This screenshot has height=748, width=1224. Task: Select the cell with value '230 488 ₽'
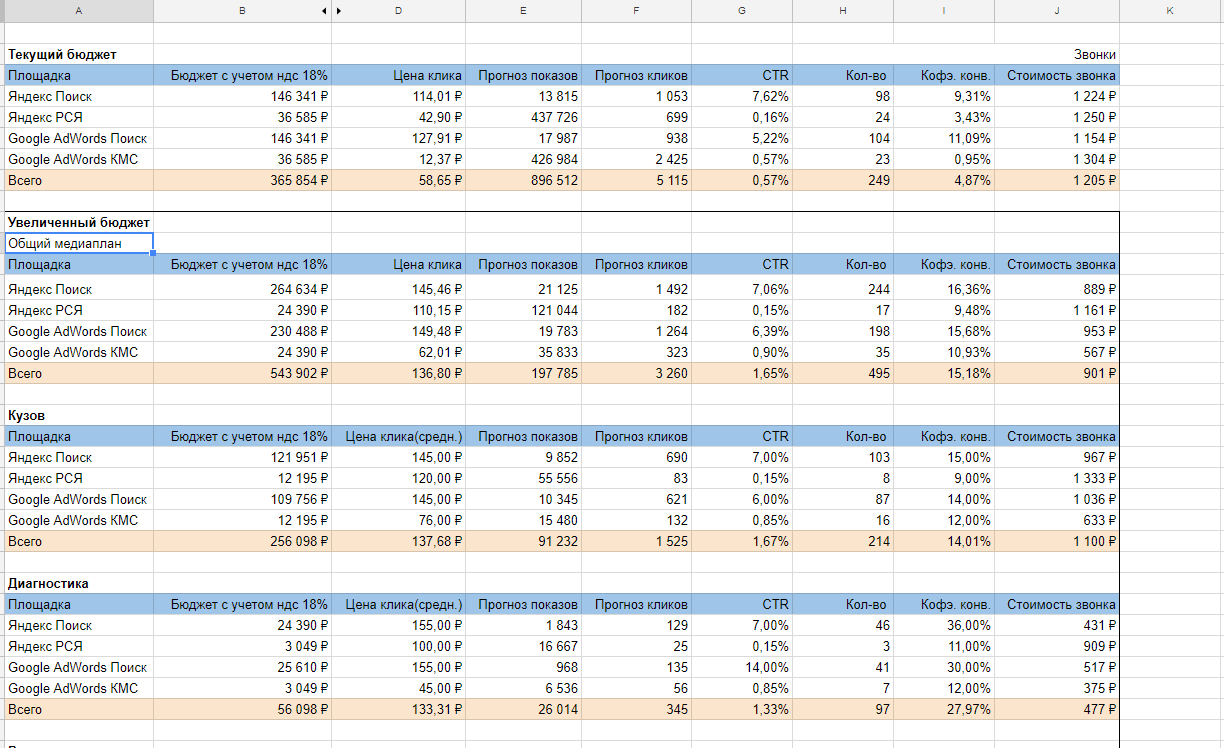(242, 331)
